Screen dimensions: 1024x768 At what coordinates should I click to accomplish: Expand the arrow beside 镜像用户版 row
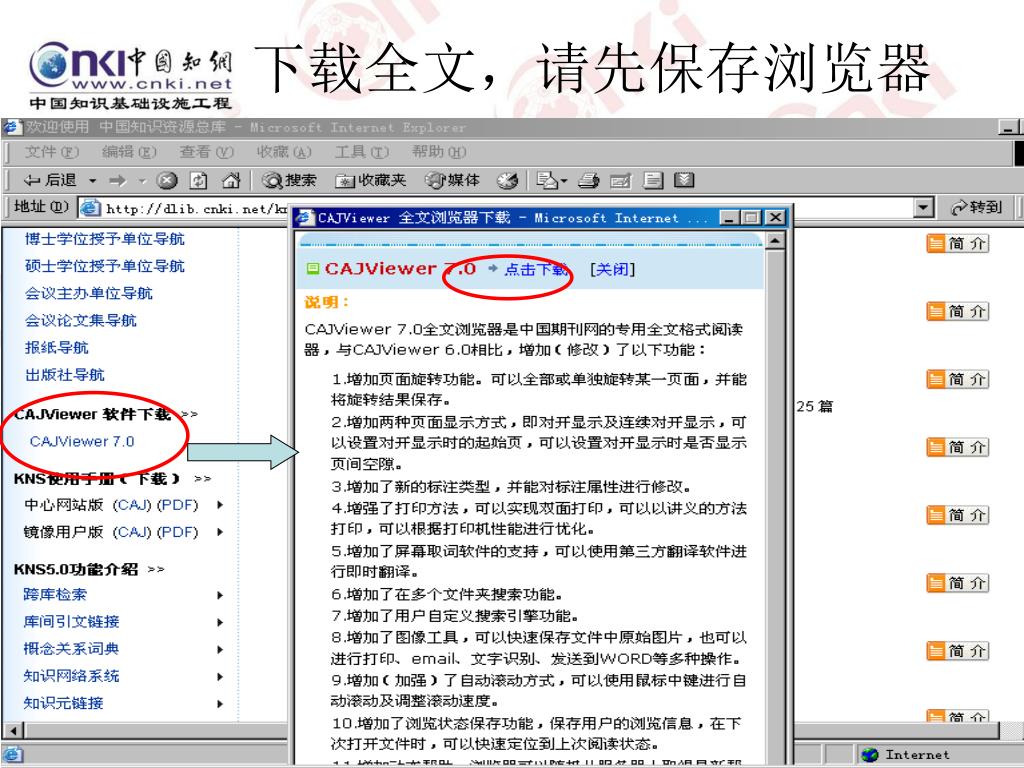(219, 533)
